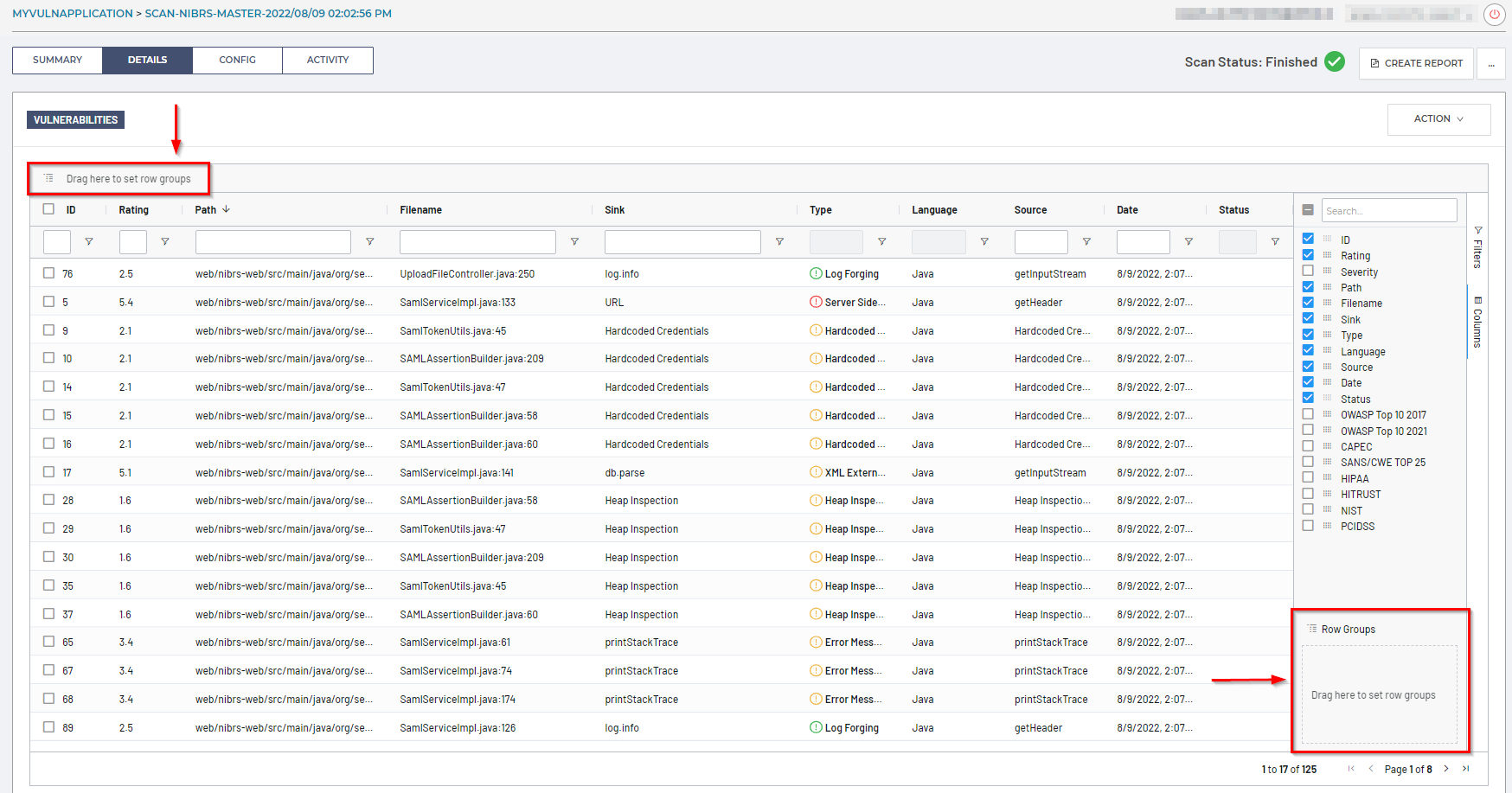Viewport: 1512px width, 793px height.
Task: Click the filter icon for Sink column
Action: (779, 242)
